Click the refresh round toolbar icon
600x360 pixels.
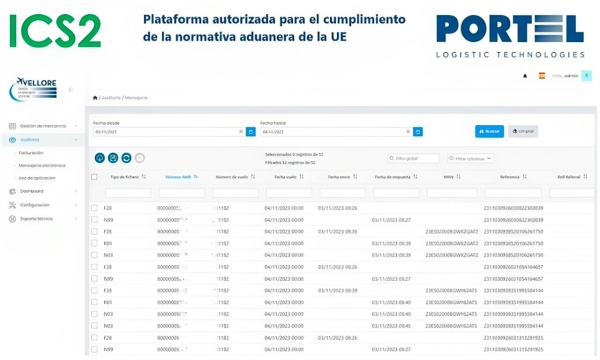pyautogui.click(x=126, y=158)
